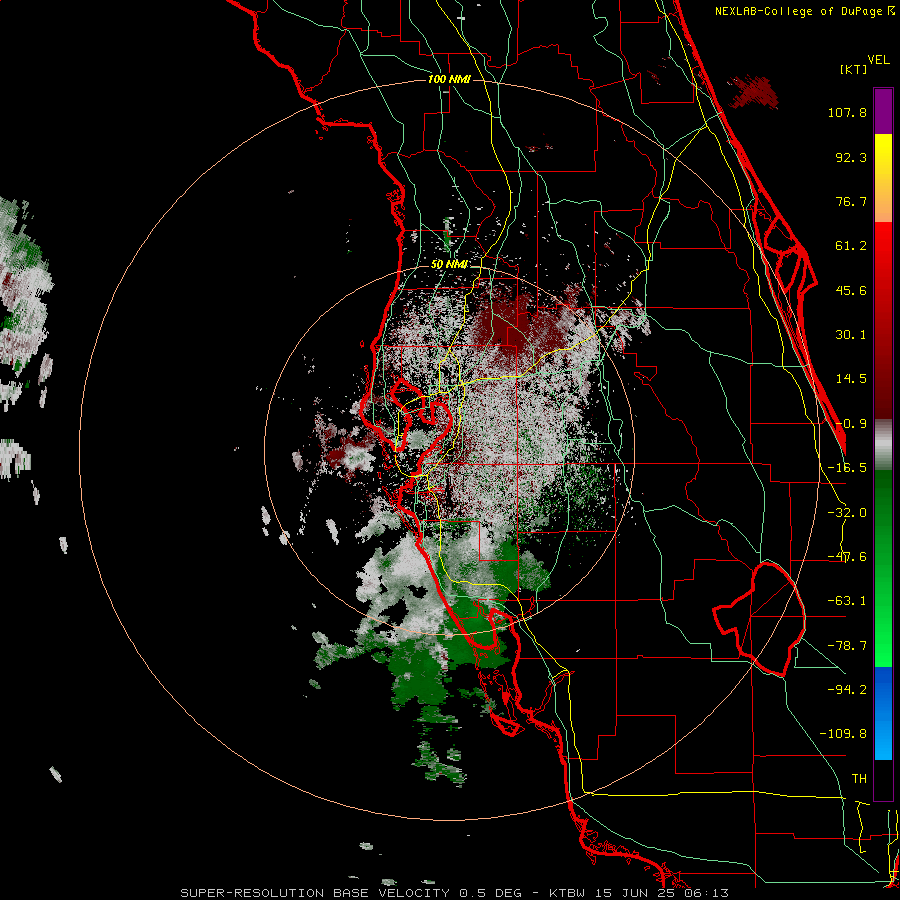
Task: Click the 76.7 legend value
Action: pos(851,201)
